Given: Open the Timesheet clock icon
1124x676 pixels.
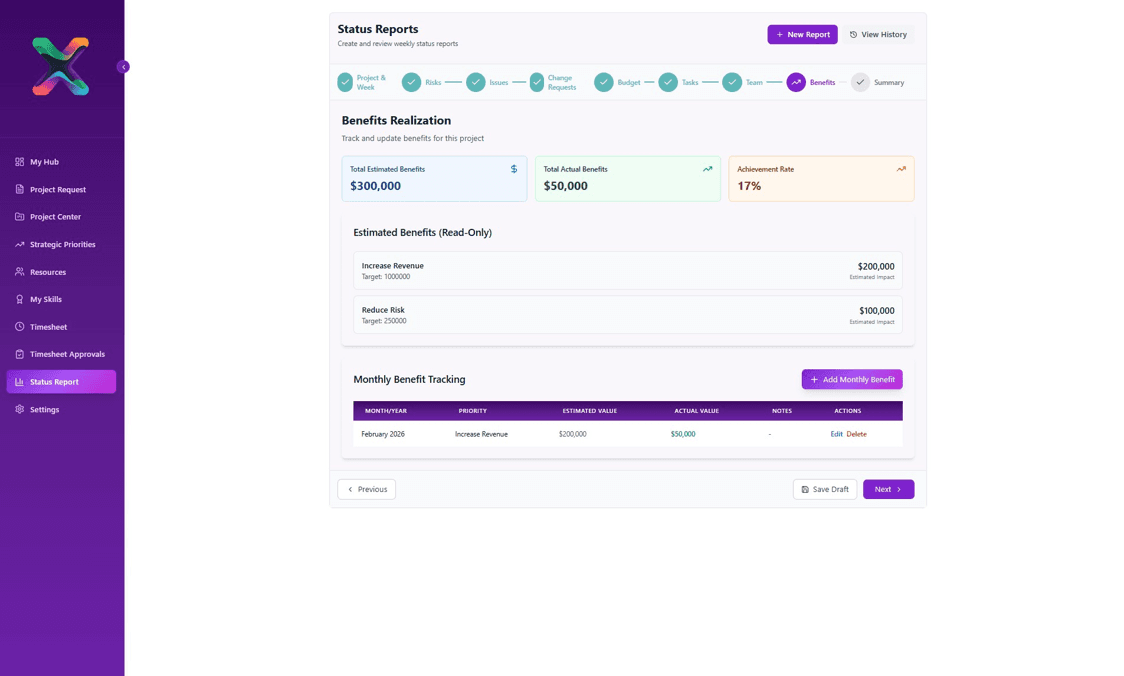Looking at the screenshot, I should tap(19, 326).
